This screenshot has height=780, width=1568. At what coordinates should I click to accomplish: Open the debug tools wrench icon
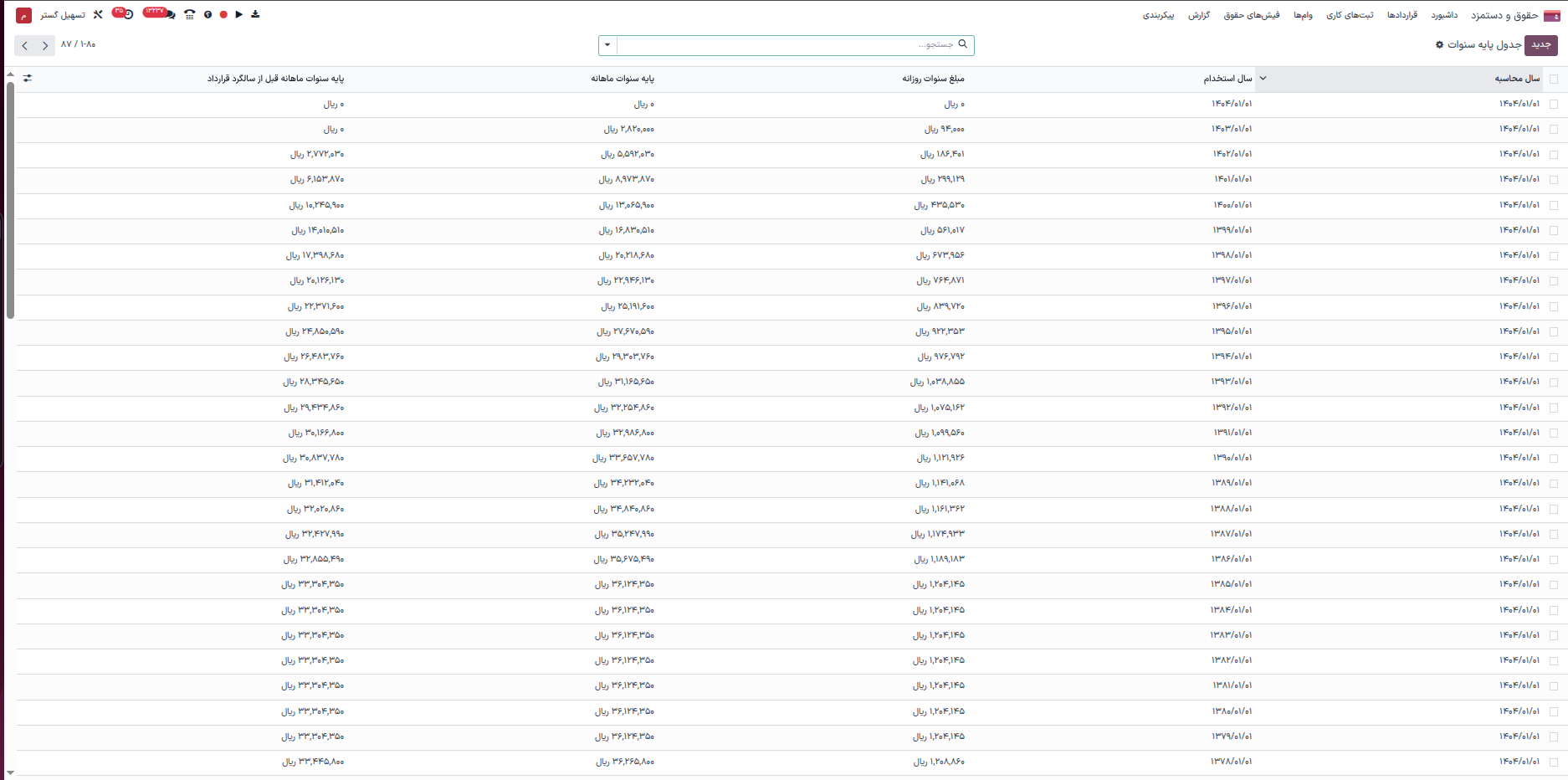pyautogui.click(x=98, y=15)
